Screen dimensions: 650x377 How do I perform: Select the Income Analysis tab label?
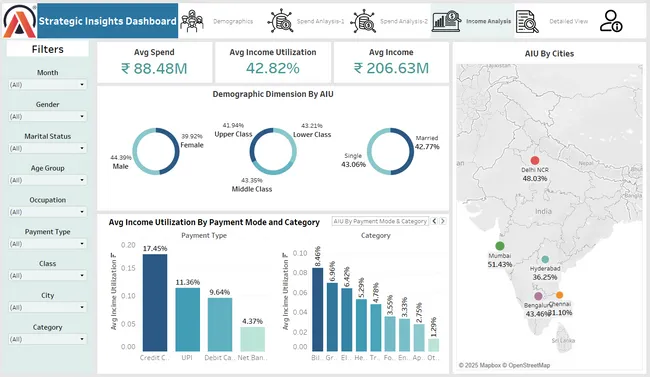click(x=488, y=21)
